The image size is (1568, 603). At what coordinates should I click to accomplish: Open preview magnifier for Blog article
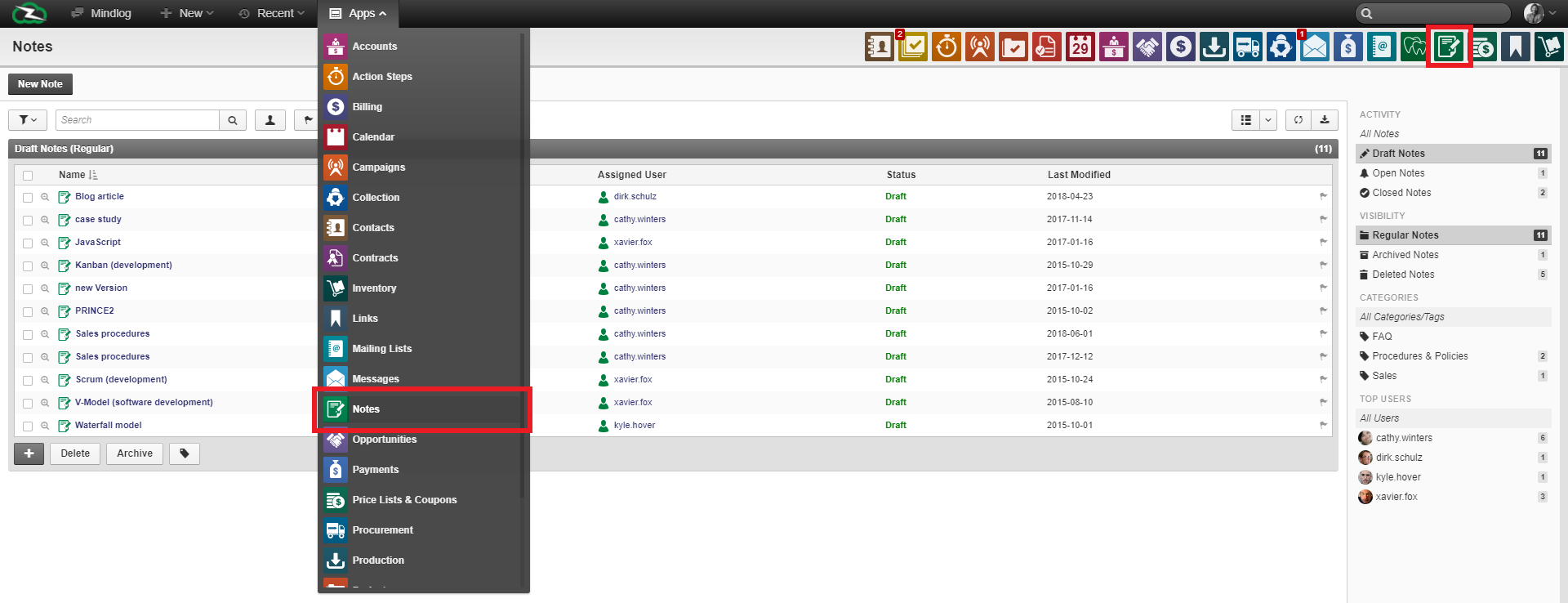pos(45,197)
